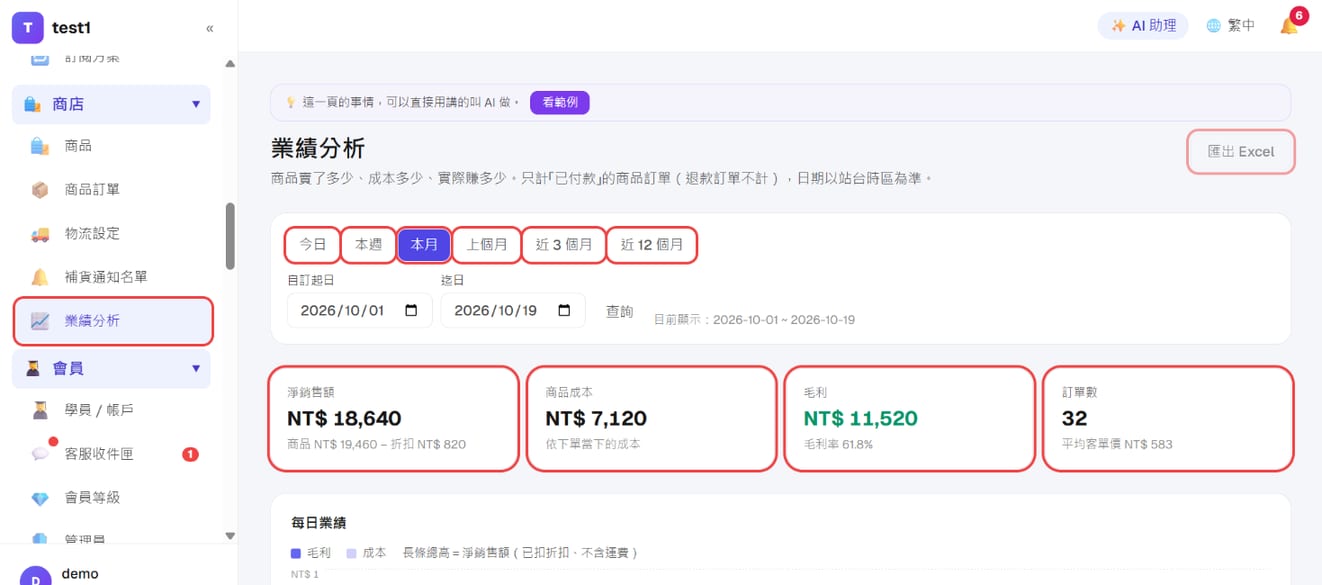Click the 訂單數 32 card
The image size is (1322, 585).
tap(1168, 419)
